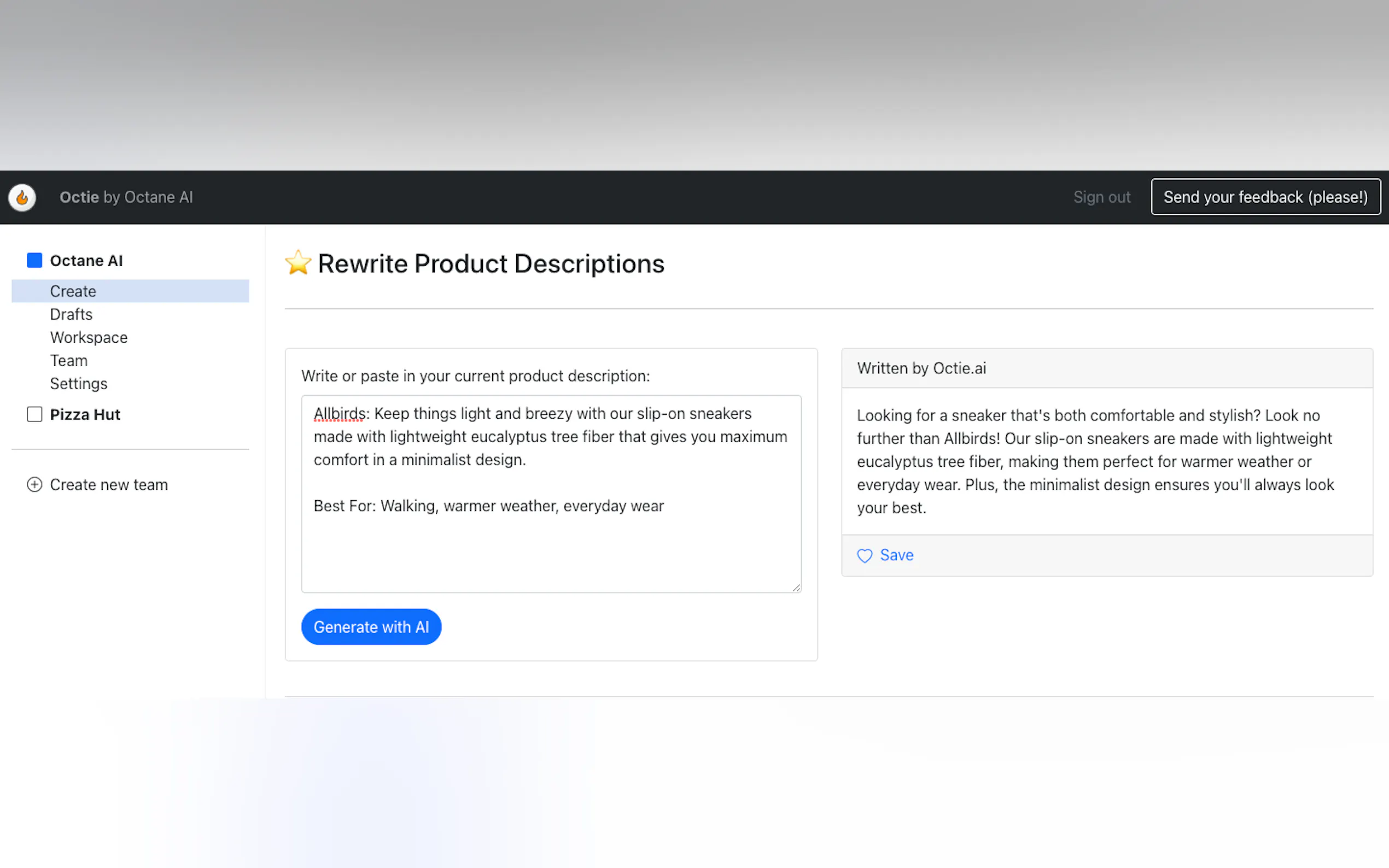Click Create new team link text
The height and width of the screenshot is (868, 1389).
[x=108, y=484]
